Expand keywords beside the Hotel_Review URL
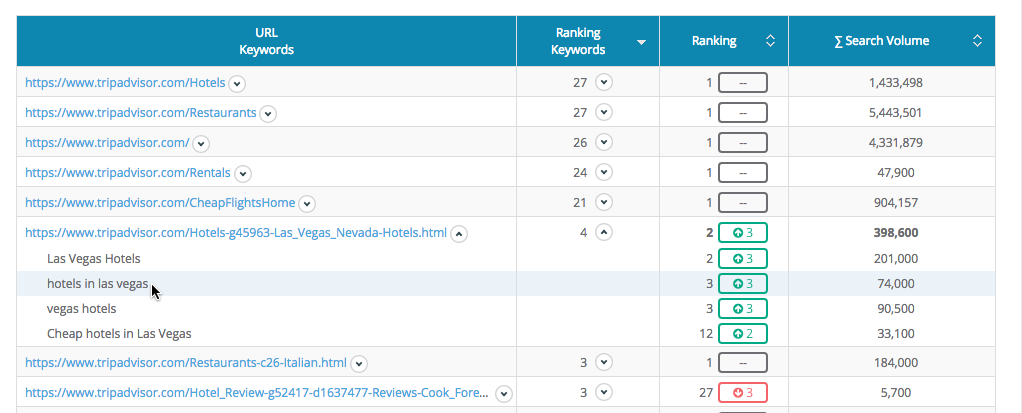Viewport: 1022px width, 413px height. click(504, 393)
